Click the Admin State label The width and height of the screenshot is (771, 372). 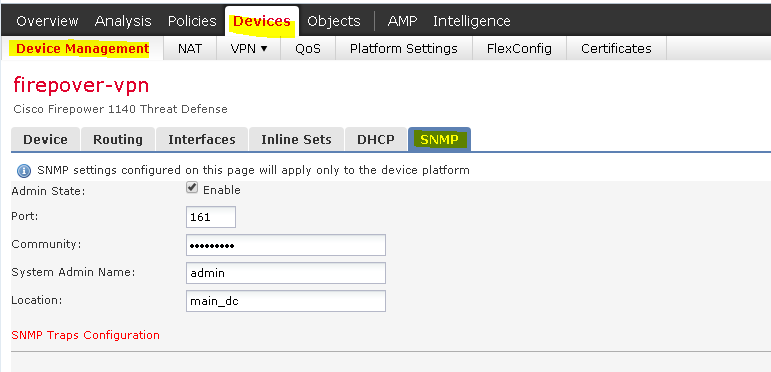click(48, 191)
